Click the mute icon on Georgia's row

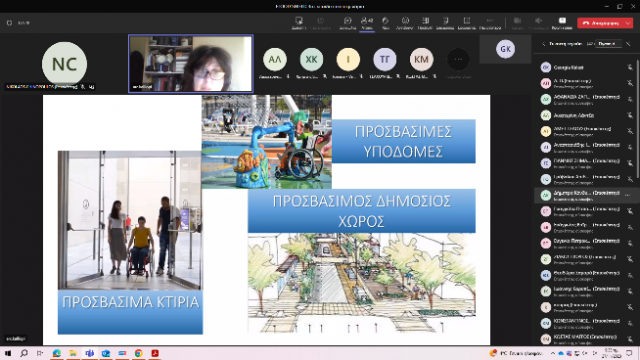coord(630,67)
